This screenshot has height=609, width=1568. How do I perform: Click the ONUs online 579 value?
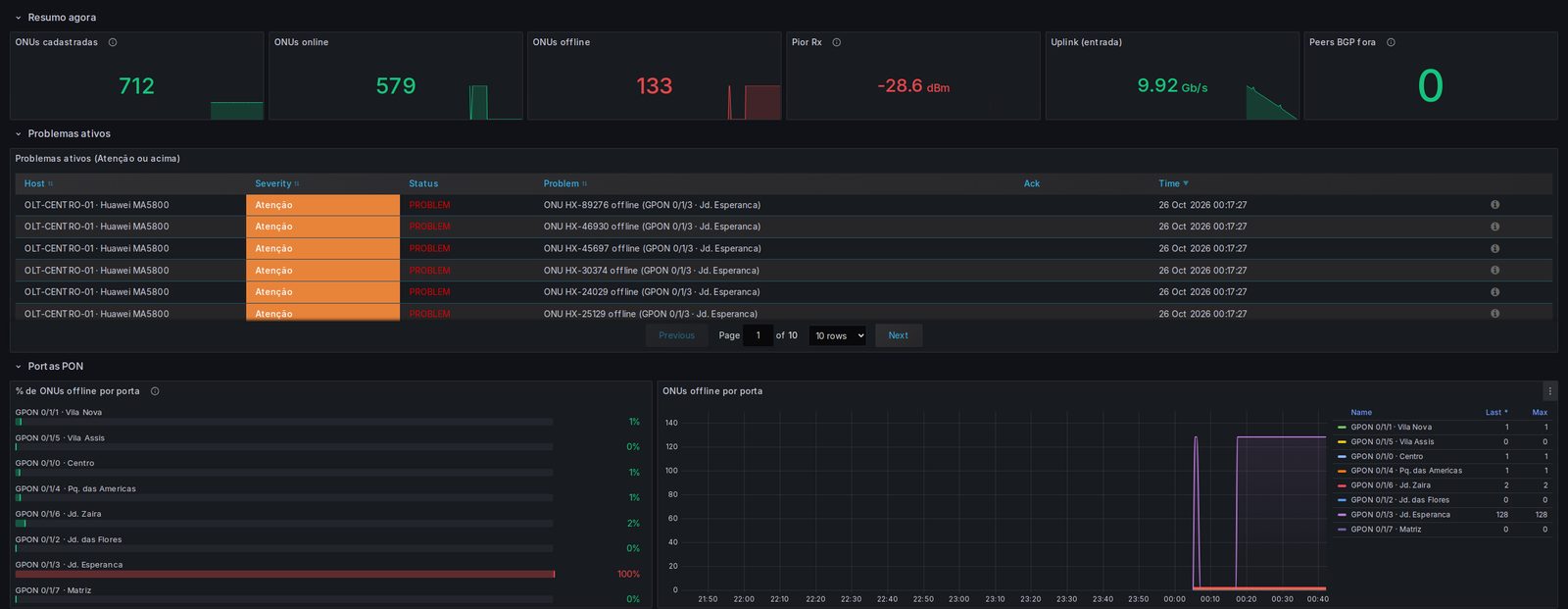(396, 86)
